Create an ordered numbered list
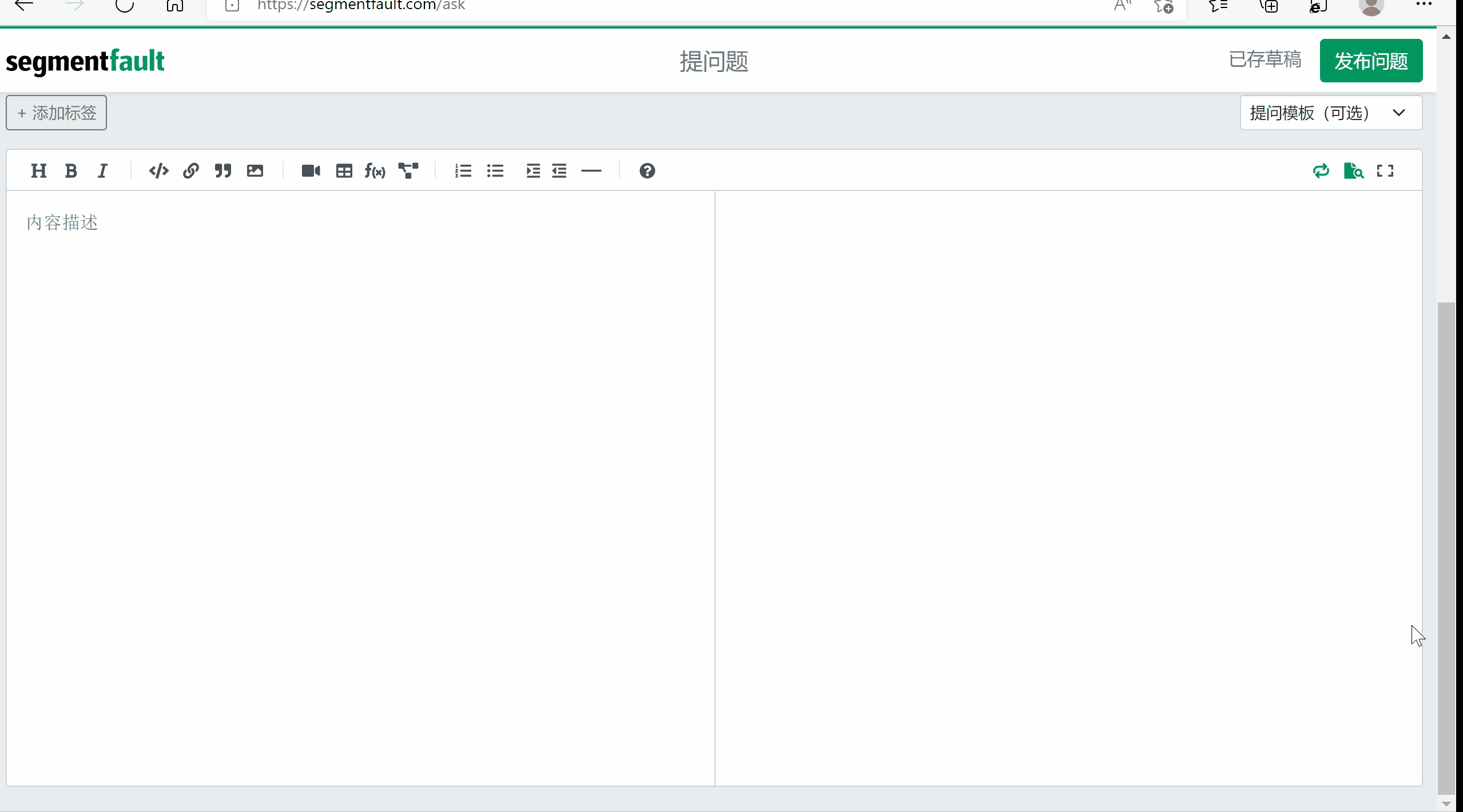The width and height of the screenshot is (1463, 812). 463,171
